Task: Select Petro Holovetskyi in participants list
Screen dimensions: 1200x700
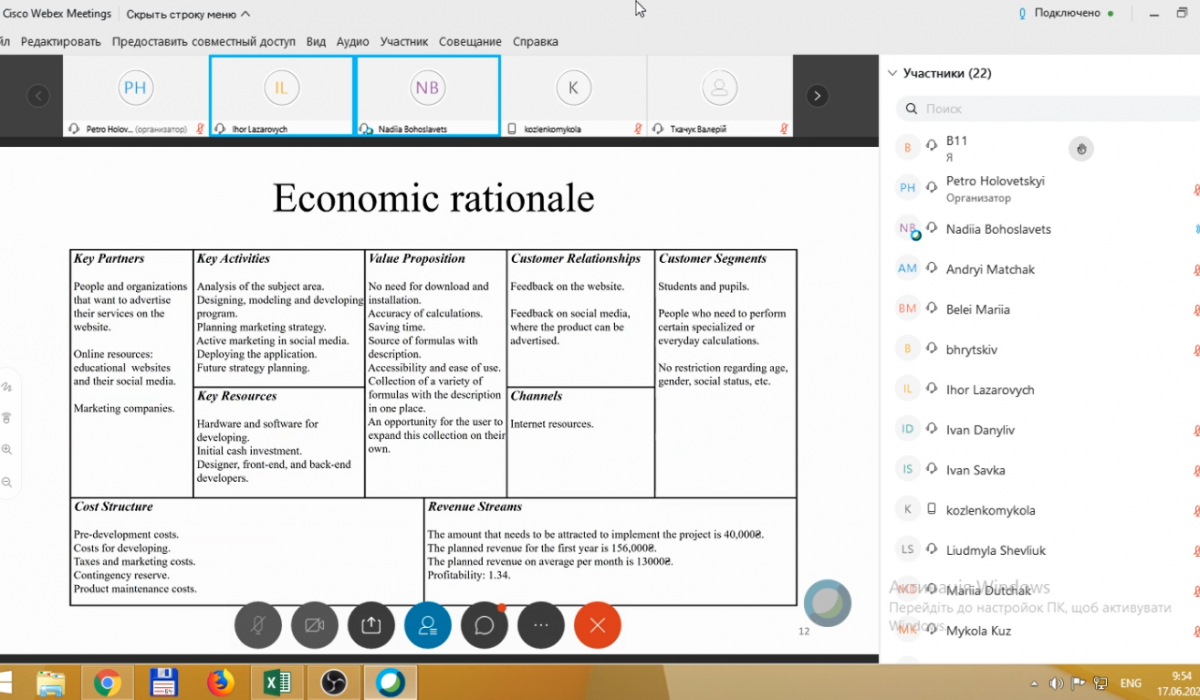Action: coord(994,182)
